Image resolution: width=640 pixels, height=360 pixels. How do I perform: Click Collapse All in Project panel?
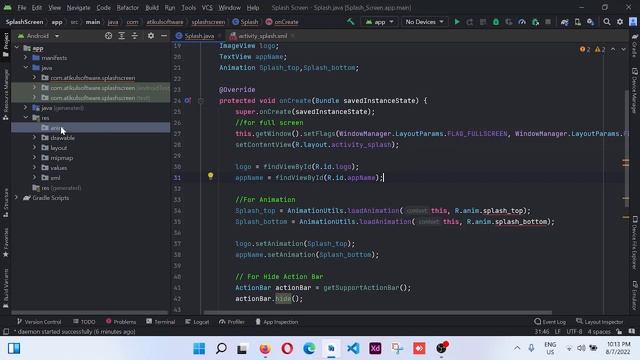tap(135, 36)
